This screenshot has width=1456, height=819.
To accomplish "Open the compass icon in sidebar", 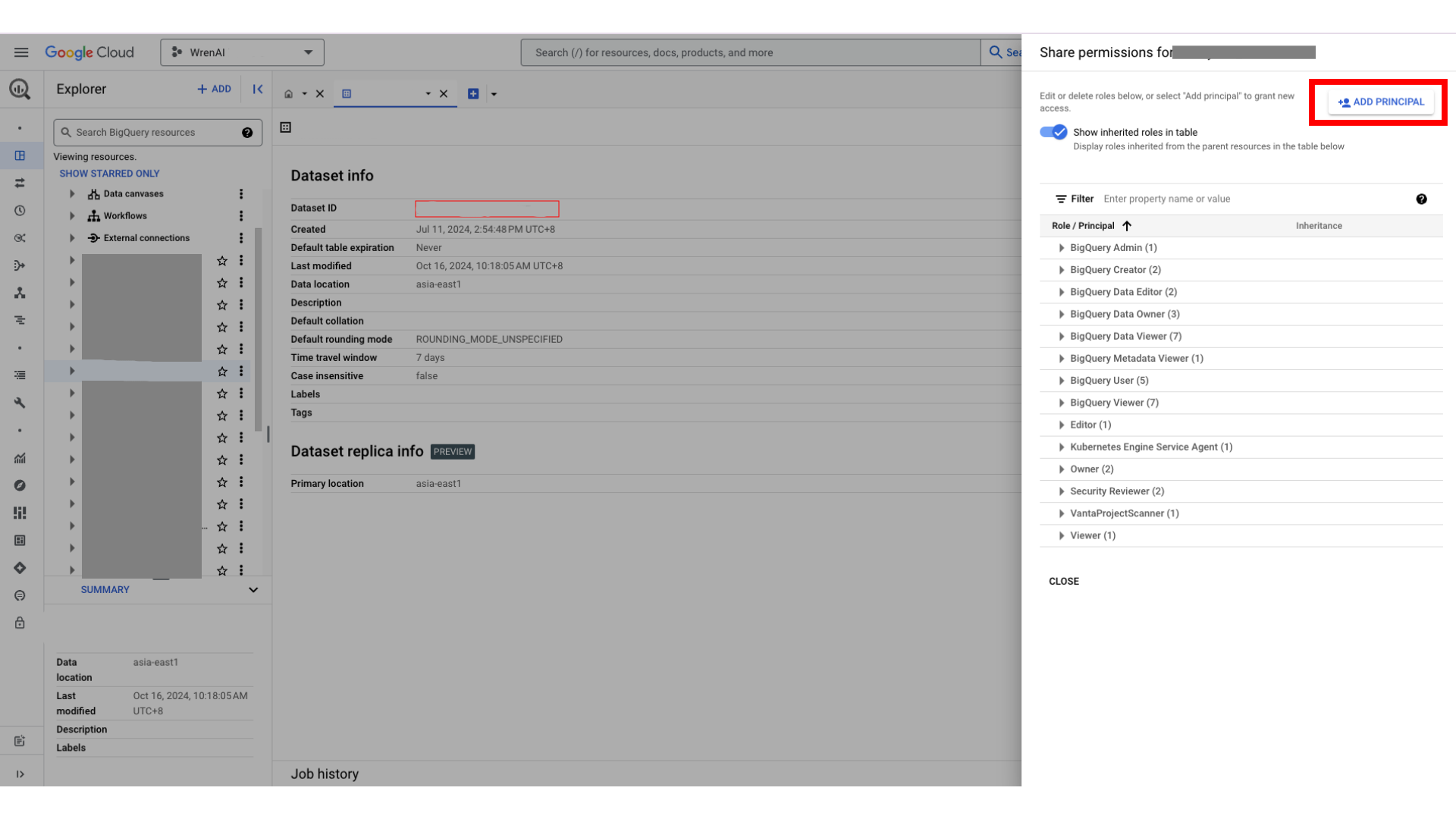I will (20, 485).
